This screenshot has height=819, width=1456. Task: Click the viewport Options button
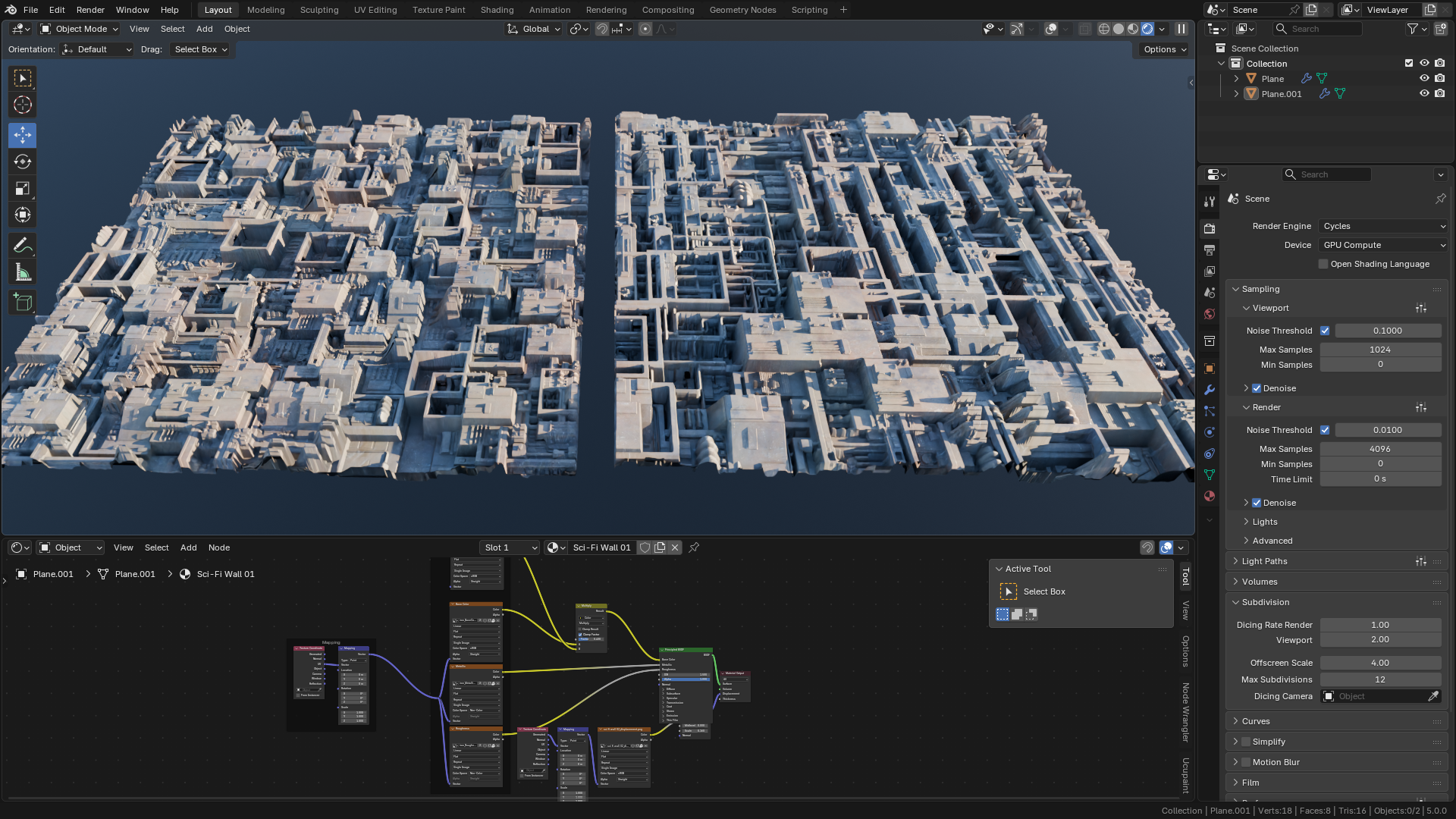tap(1164, 49)
